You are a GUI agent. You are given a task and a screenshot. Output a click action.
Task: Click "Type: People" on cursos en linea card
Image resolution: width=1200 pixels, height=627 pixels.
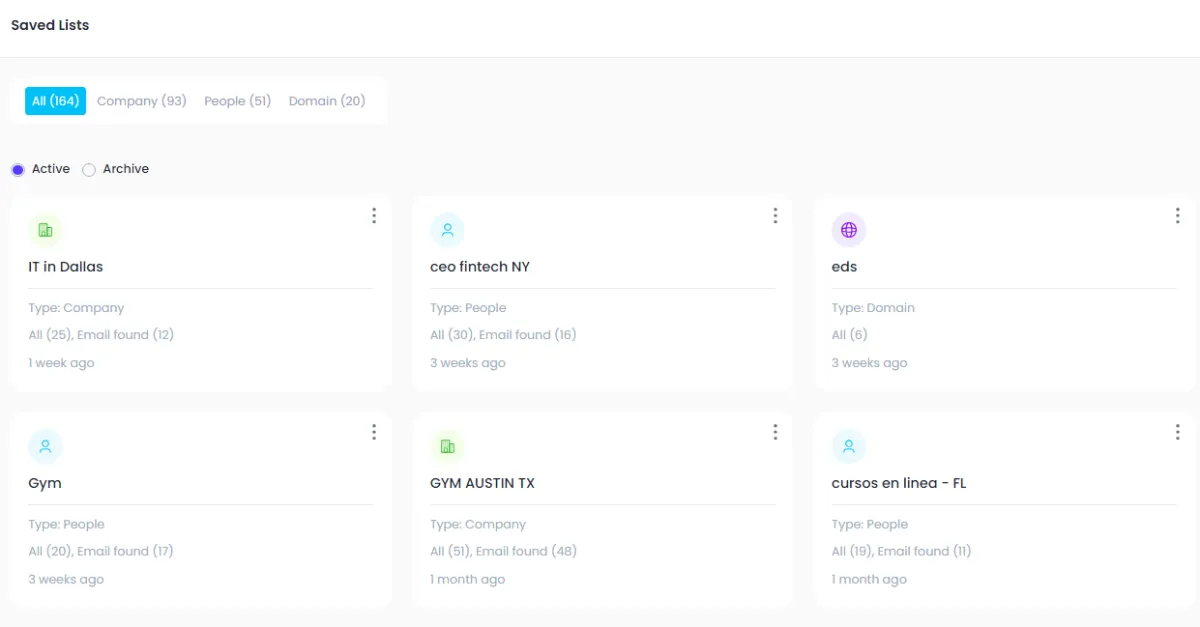[x=870, y=524]
